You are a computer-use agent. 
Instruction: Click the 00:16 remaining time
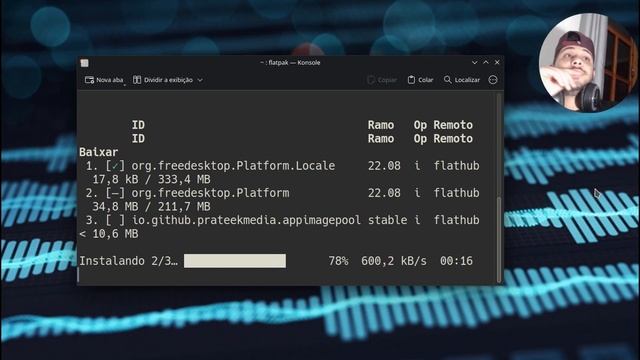(x=456, y=261)
